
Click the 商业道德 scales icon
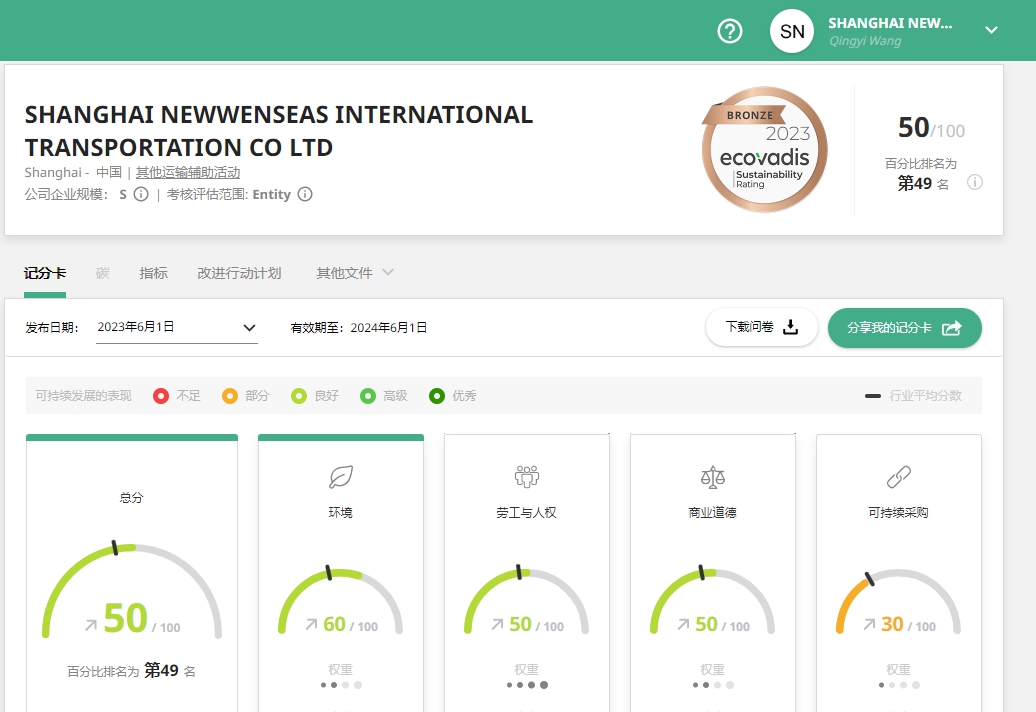[713, 476]
